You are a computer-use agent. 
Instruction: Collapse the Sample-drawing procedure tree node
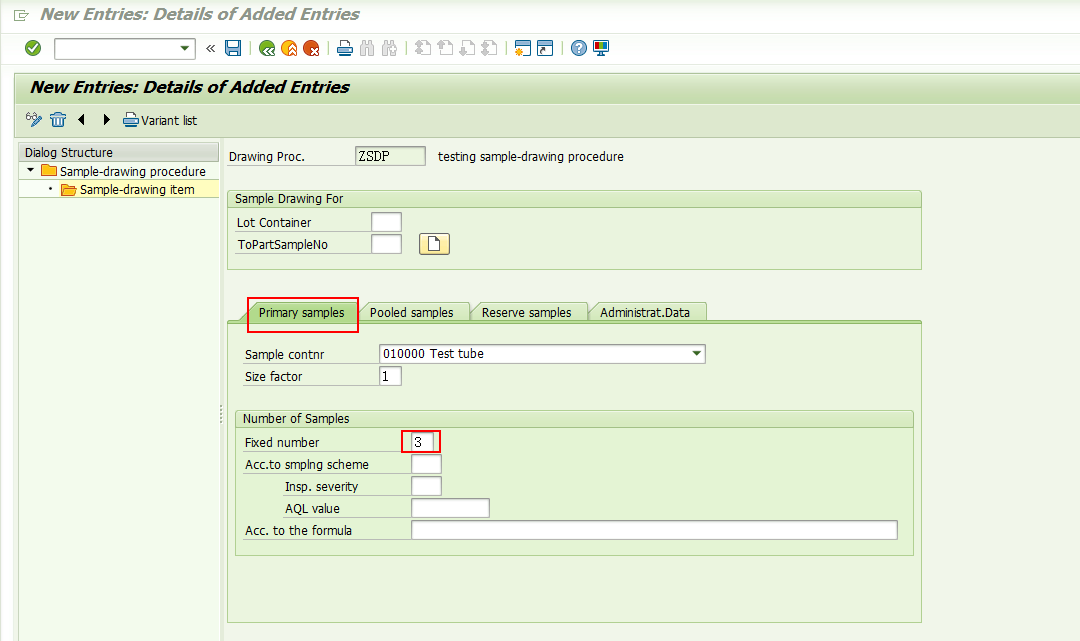[x=30, y=170]
